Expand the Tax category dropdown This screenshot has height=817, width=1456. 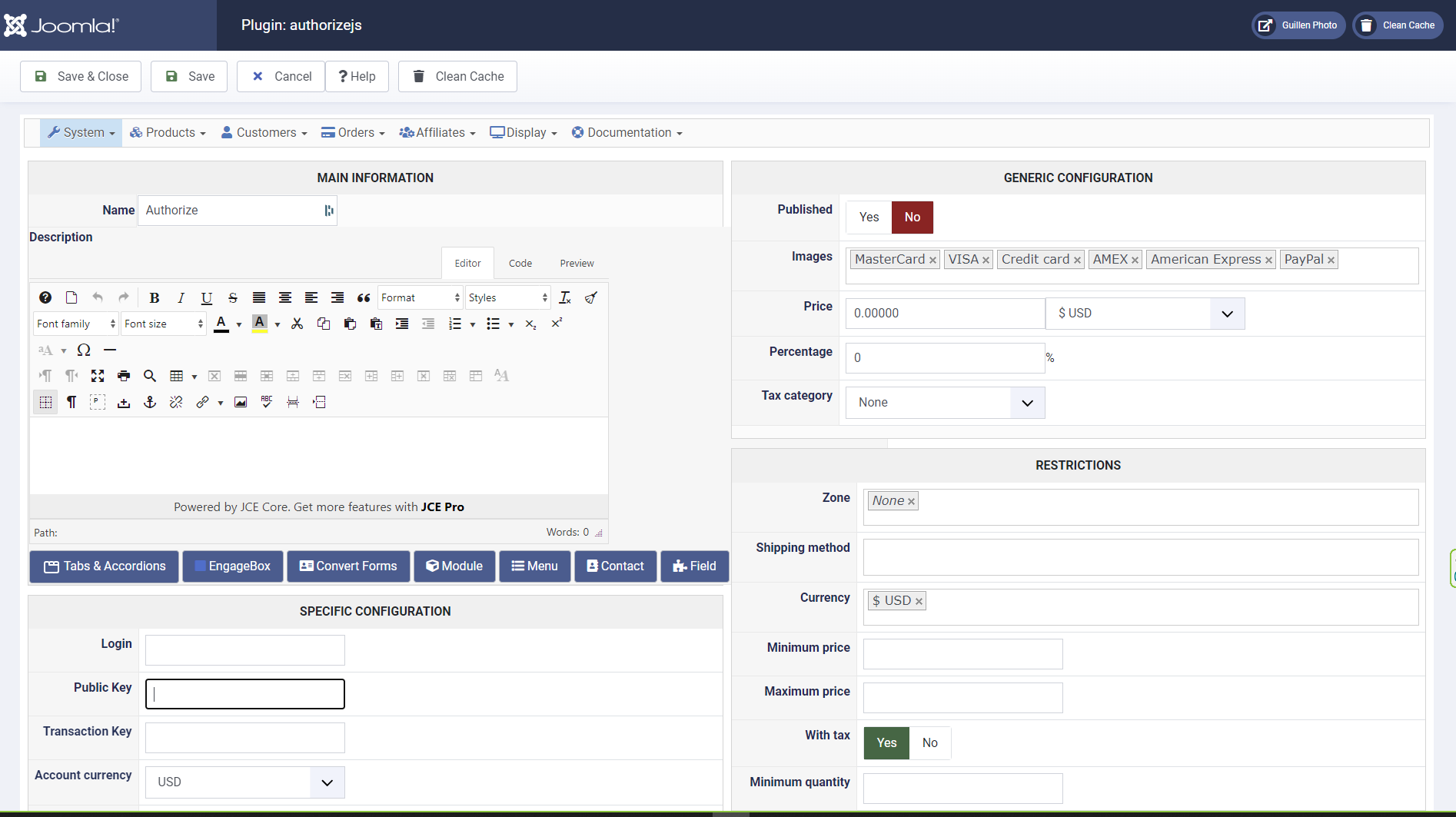tap(945, 403)
